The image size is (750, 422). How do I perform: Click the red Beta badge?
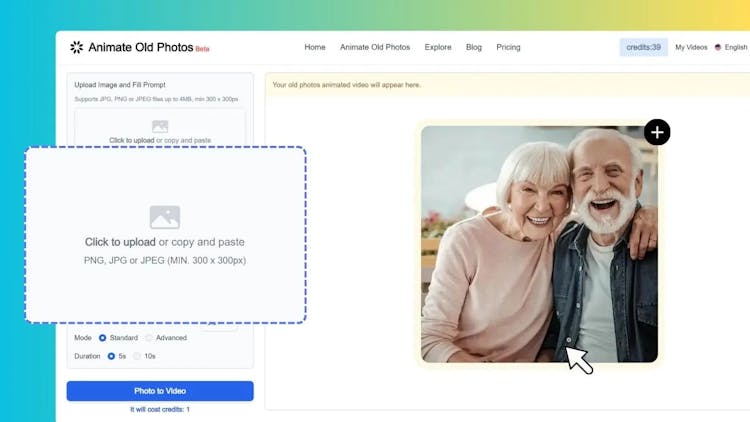(202, 49)
